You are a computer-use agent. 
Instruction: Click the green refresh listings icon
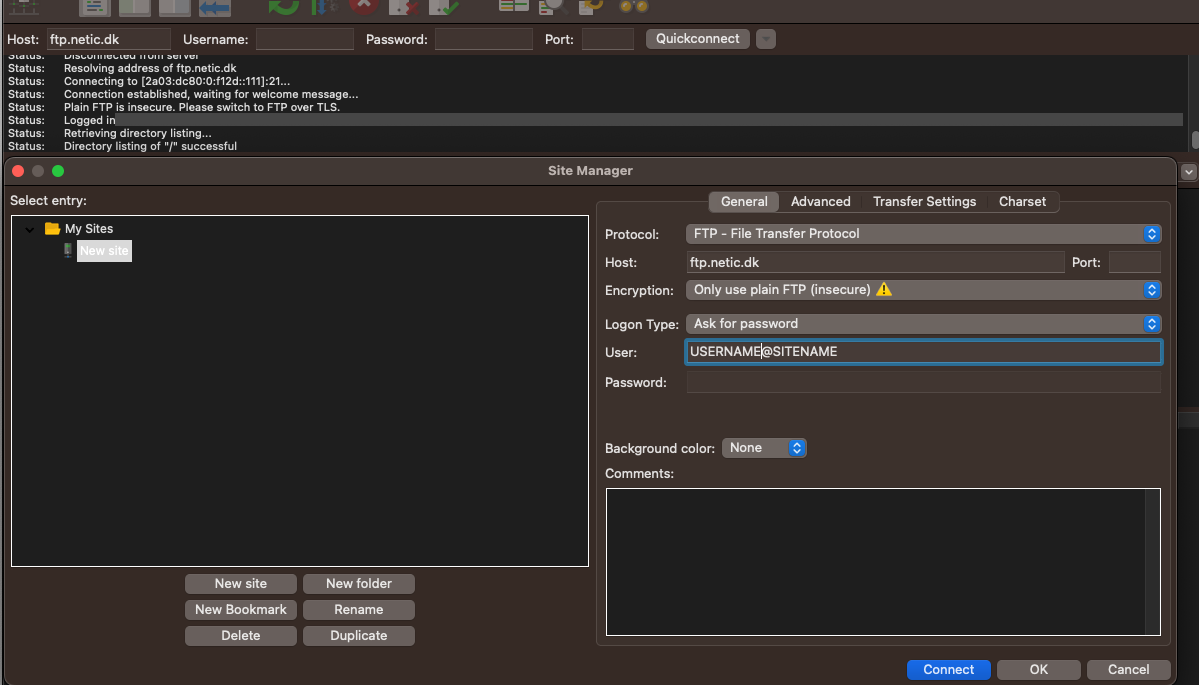coord(284,7)
